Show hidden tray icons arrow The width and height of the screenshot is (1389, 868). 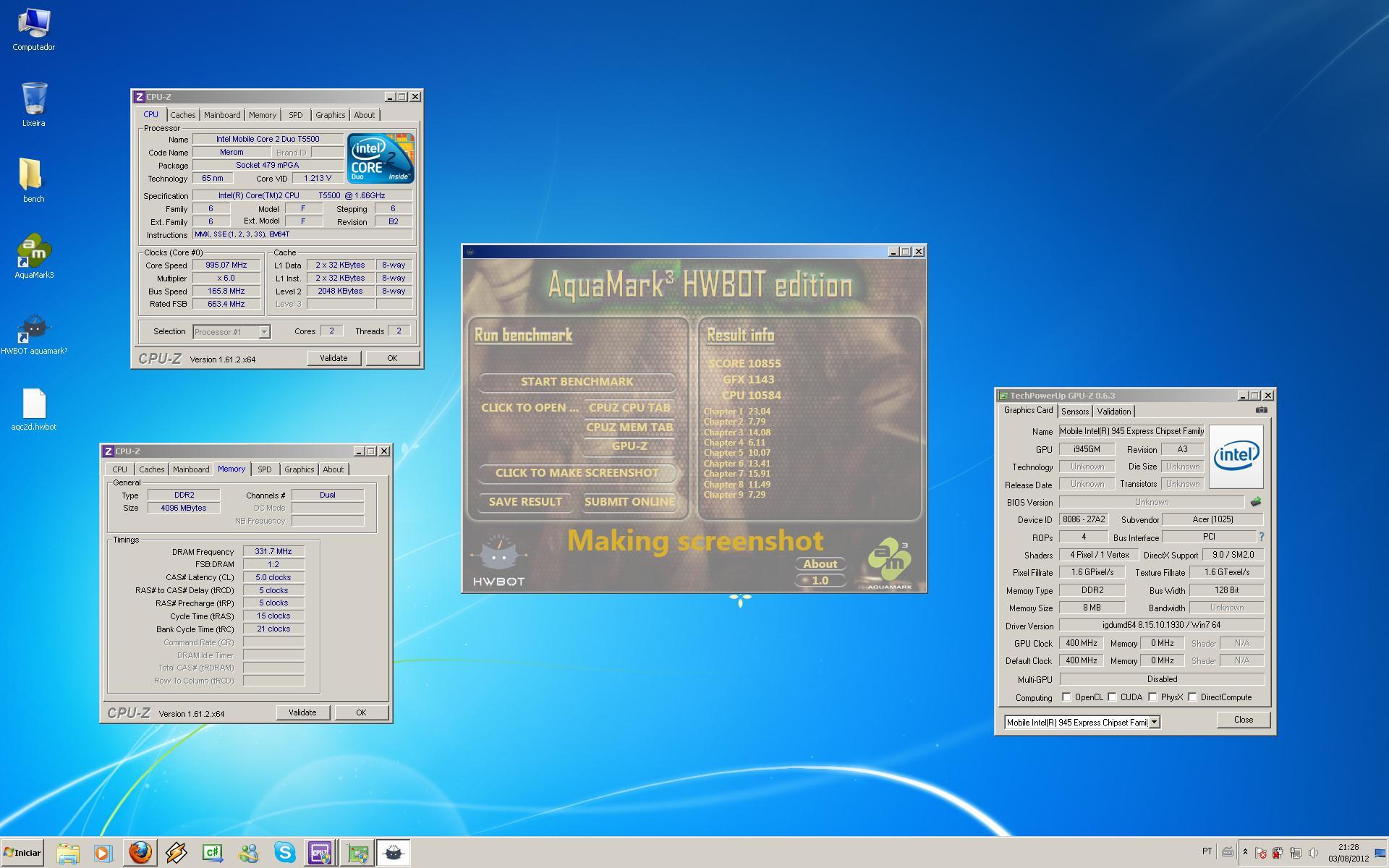(1245, 852)
